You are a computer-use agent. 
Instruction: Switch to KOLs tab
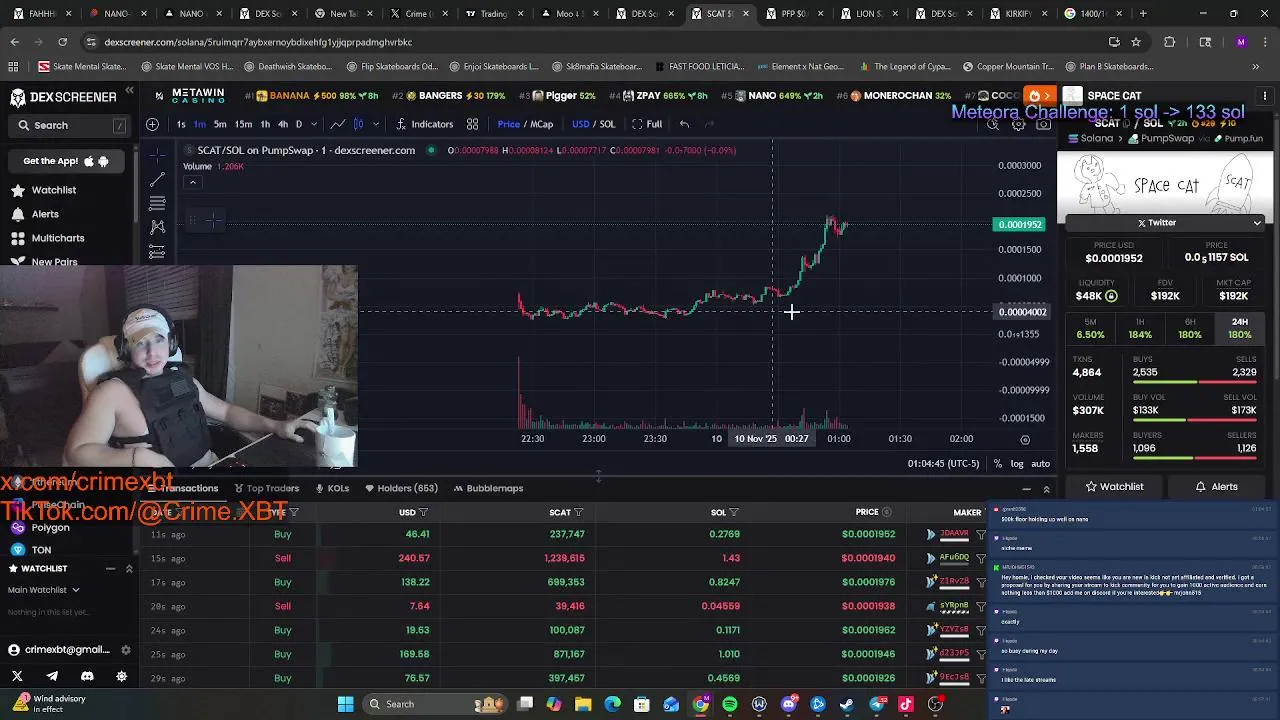tap(332, 488)
